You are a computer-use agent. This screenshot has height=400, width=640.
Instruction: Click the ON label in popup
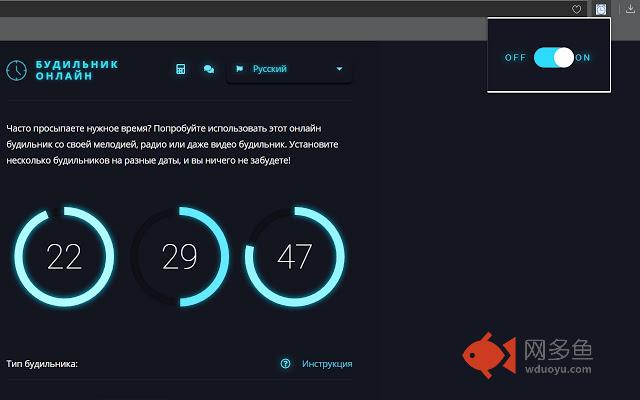[x=583, y=58]
